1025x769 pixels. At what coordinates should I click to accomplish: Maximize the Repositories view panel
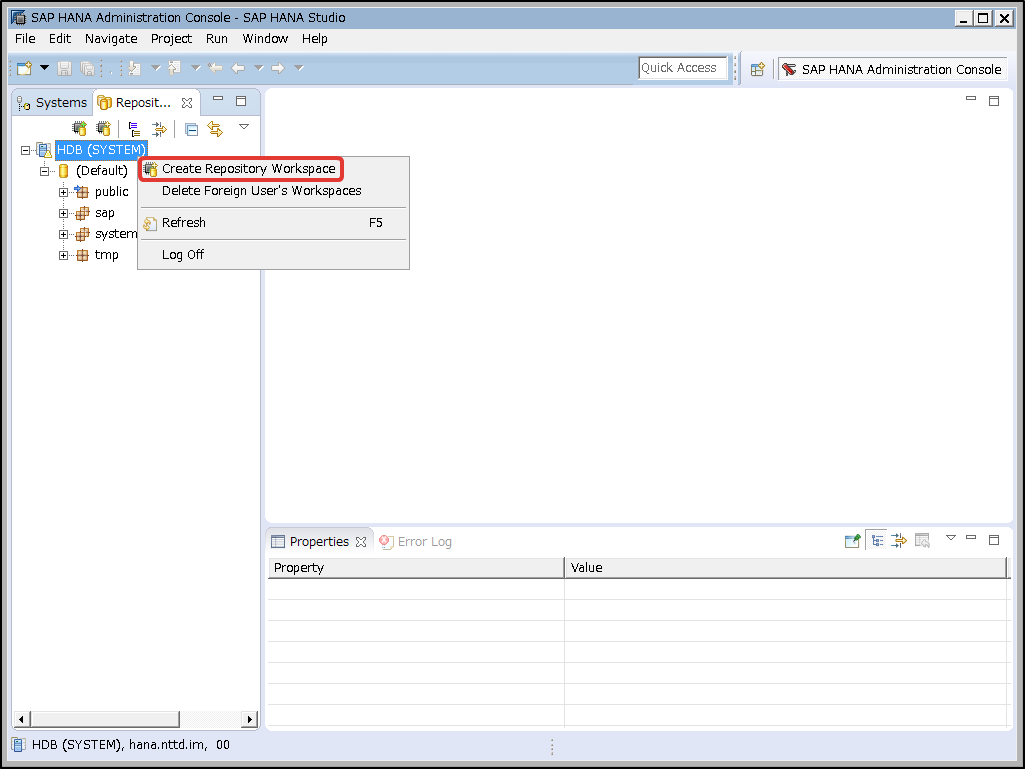tap(241, 101)
